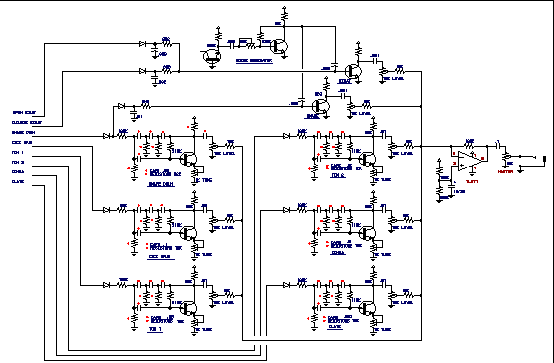Select the Tom 2 circuit's transistor
This screenshot has width=554, height=363.
point(368,159)
